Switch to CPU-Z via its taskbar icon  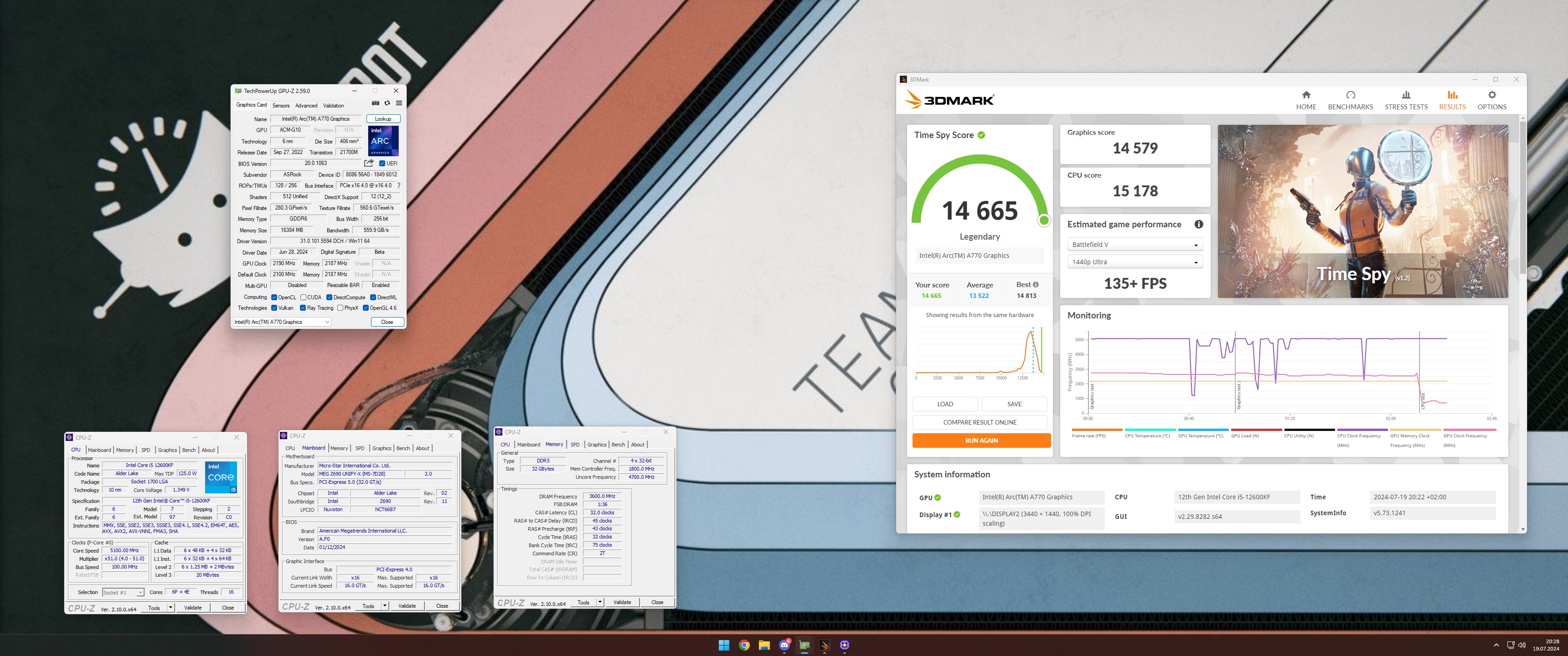[x=844, y=645]
